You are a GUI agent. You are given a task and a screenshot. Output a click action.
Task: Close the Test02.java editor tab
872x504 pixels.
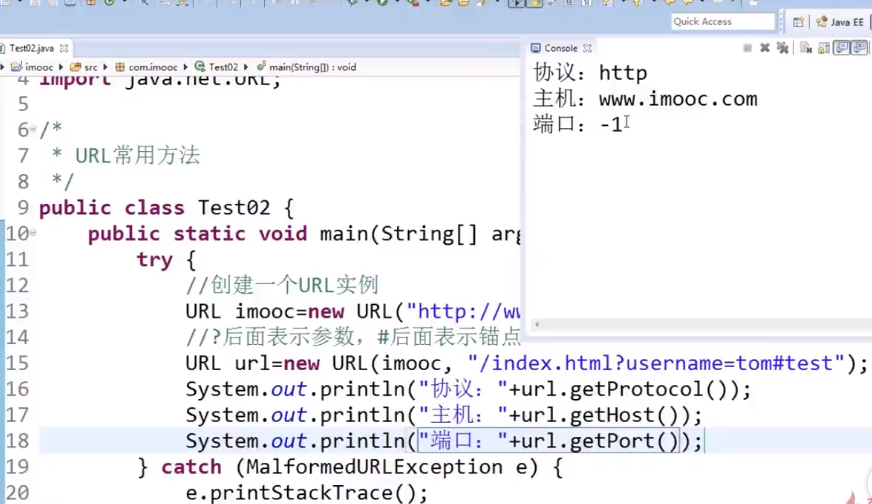click(65, 48)
